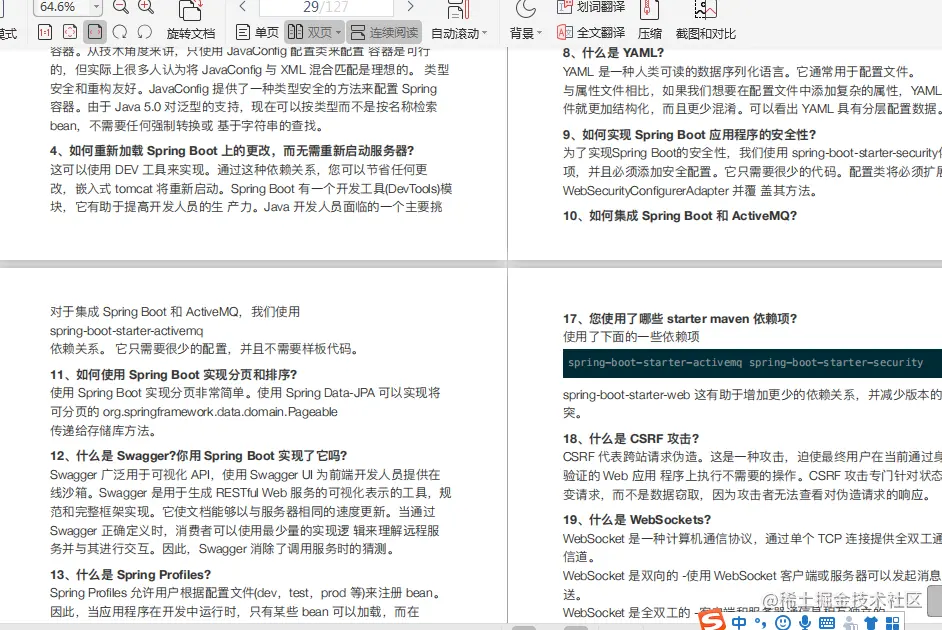942x630 pixels.
Task: Select the actual size 1:1 icon
Action: (x=45, y=32)
